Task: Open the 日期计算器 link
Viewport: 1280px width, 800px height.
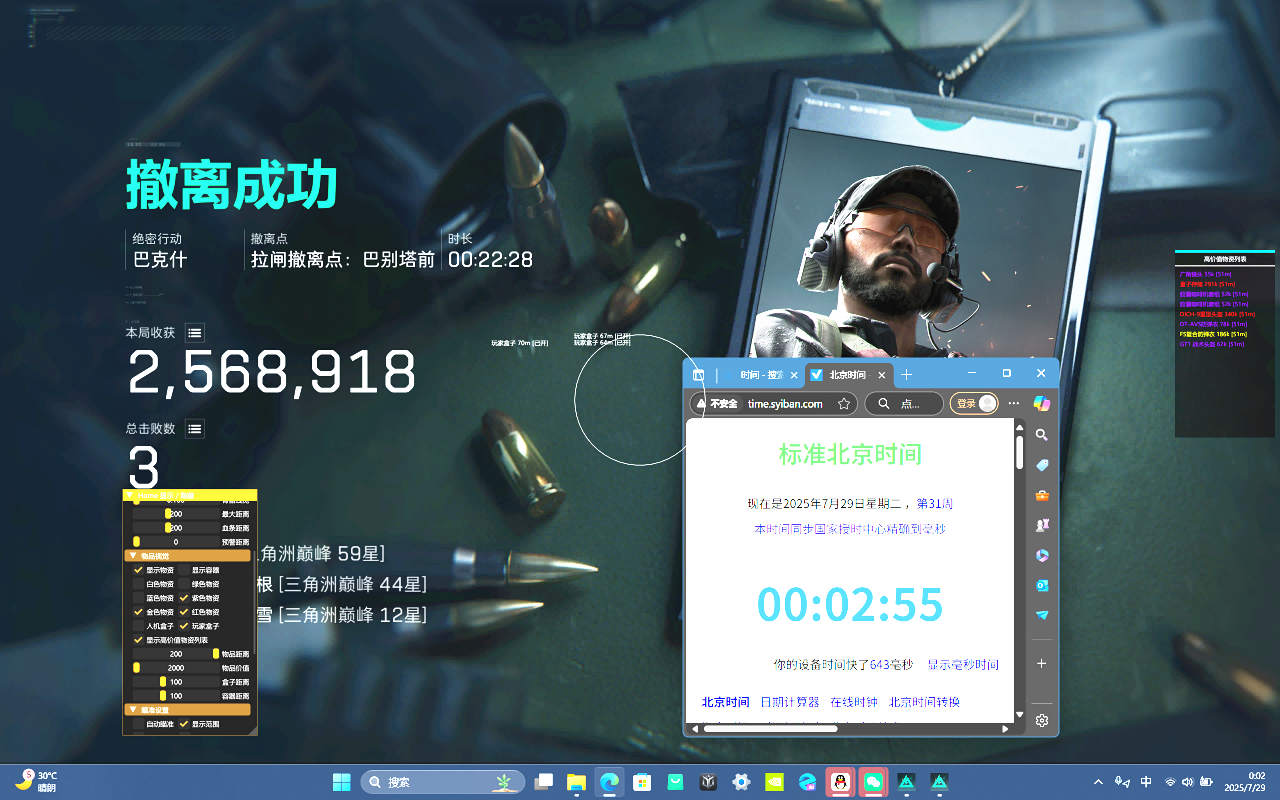Action: coord(789,702)
